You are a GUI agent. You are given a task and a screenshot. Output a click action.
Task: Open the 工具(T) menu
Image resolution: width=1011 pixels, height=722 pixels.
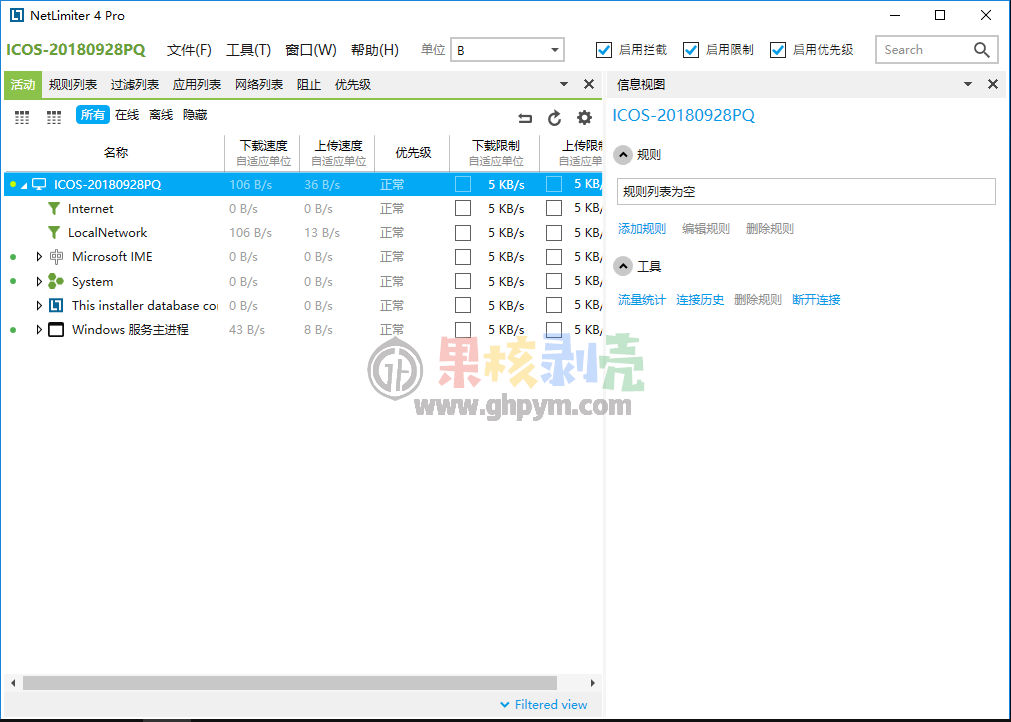pos(248,50)
